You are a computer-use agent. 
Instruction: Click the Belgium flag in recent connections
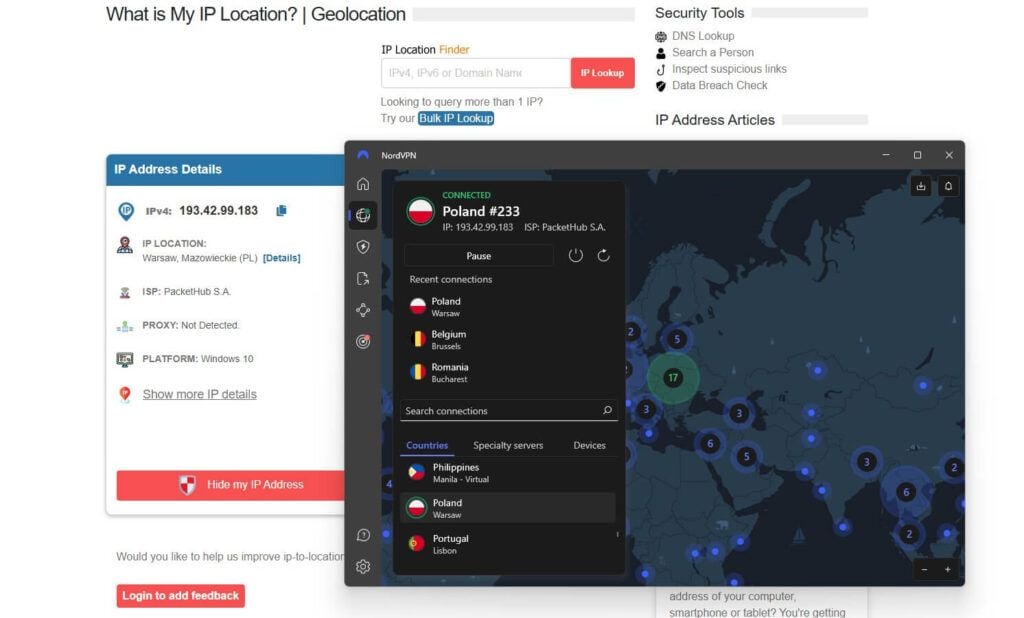(418, 339)
